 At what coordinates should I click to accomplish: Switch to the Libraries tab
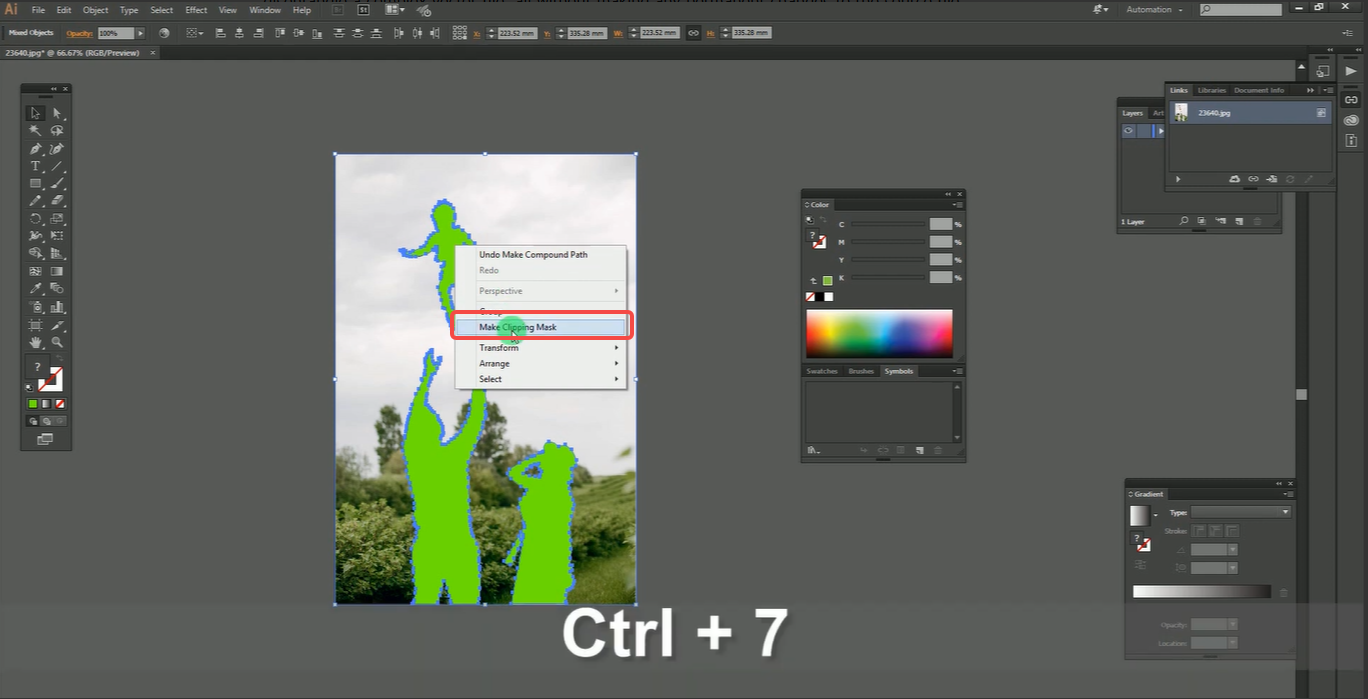tap(1211, 90)
